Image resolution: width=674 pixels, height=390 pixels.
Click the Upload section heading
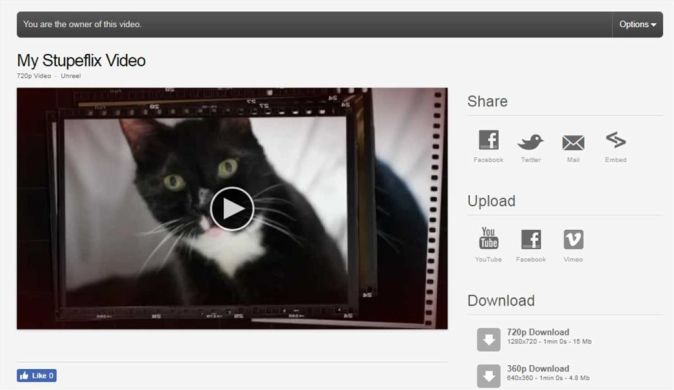click(x=491, y=201)
